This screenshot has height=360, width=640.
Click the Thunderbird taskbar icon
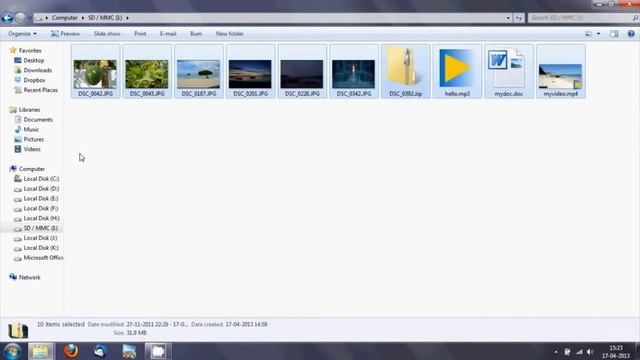click(100, 351)
